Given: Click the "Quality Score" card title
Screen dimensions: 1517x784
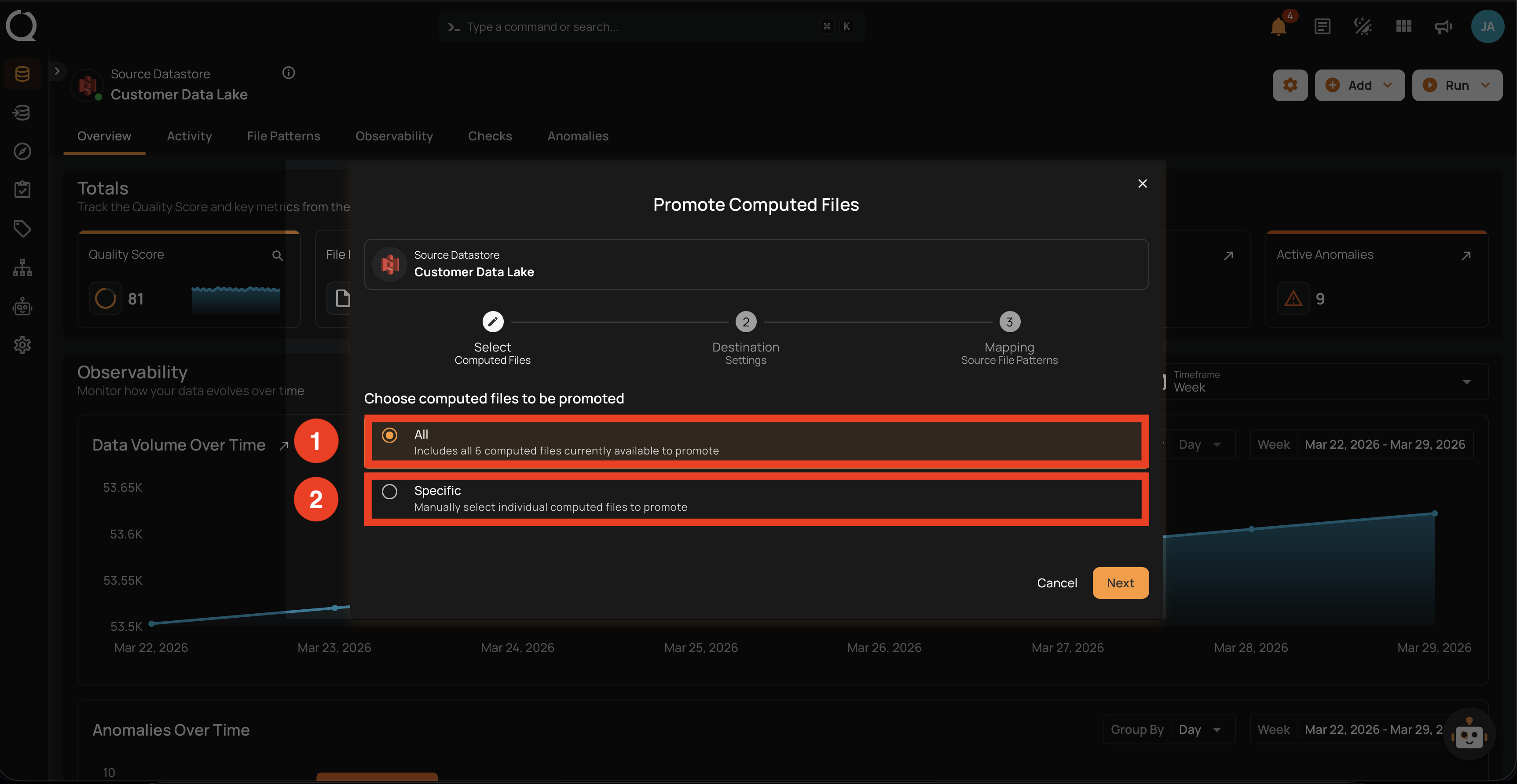Looking at the screenshot, I should (x=126, y=254).
